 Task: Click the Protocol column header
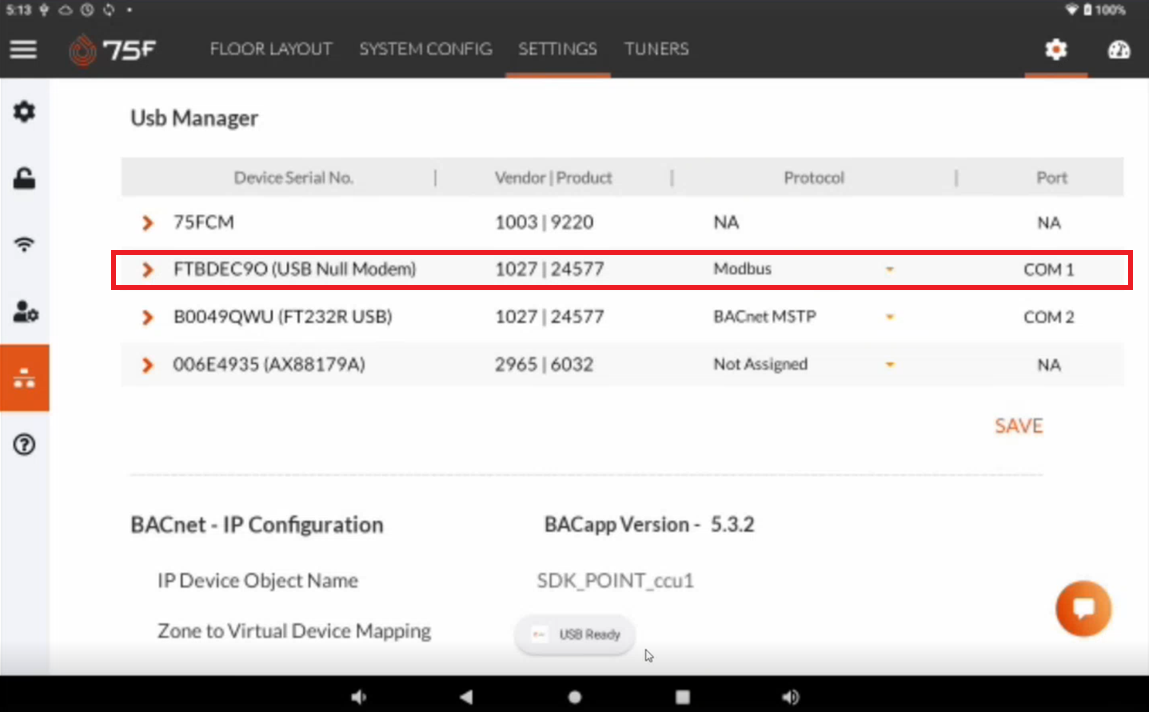tap(813, 177)
